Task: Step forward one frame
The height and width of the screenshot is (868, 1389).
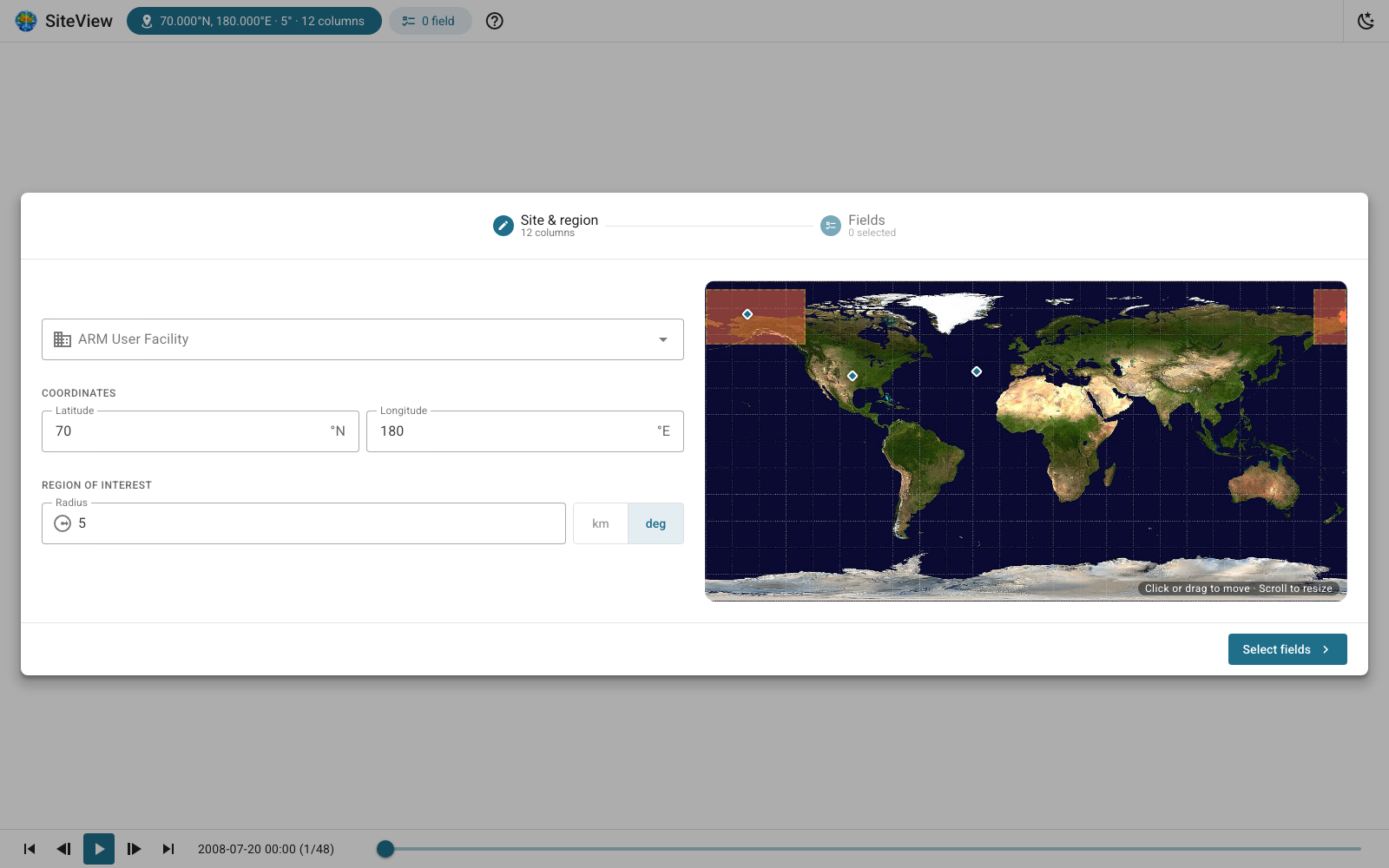Action: pos(134,849)
